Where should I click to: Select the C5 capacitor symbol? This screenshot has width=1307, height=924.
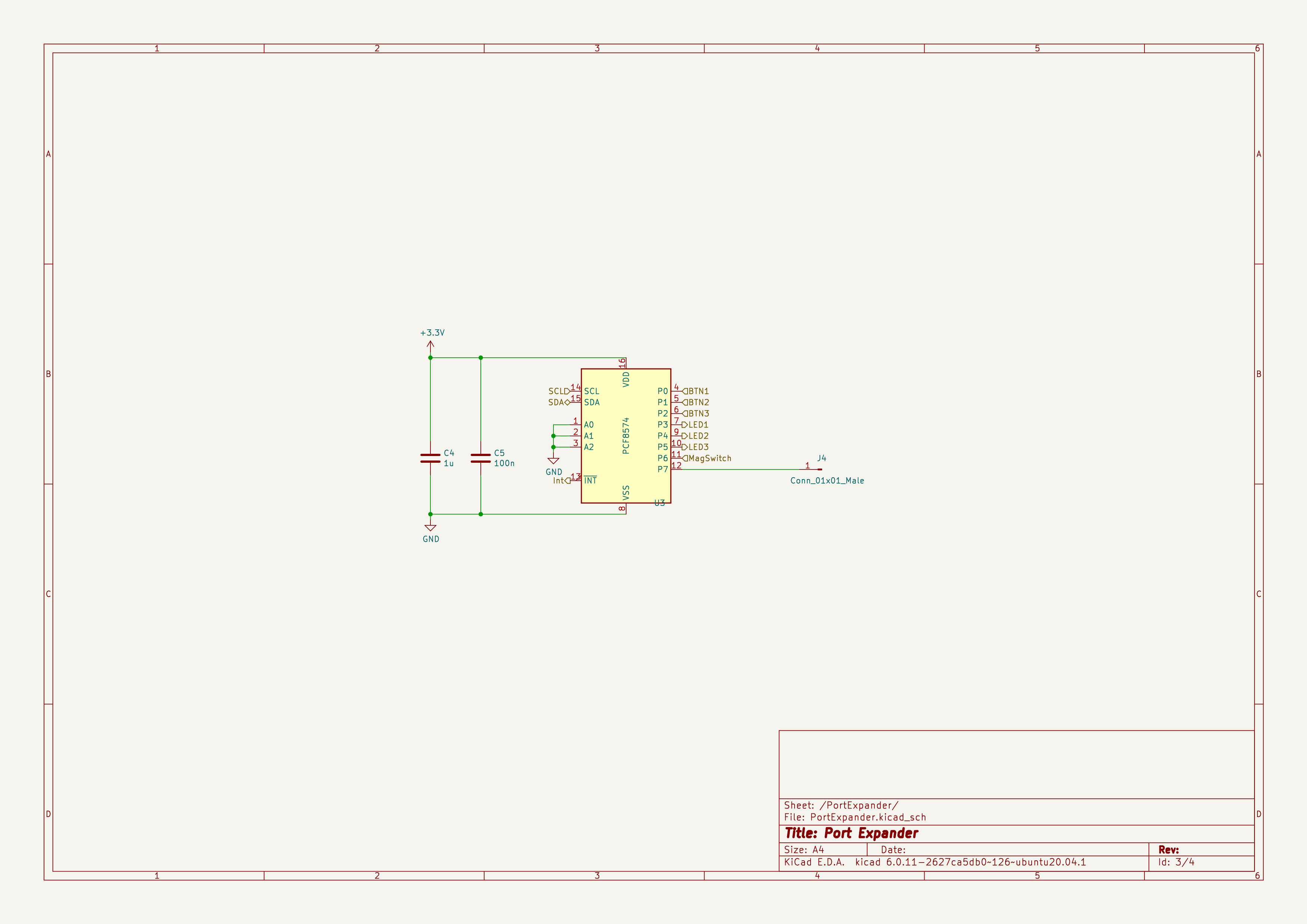pos(480,458)
